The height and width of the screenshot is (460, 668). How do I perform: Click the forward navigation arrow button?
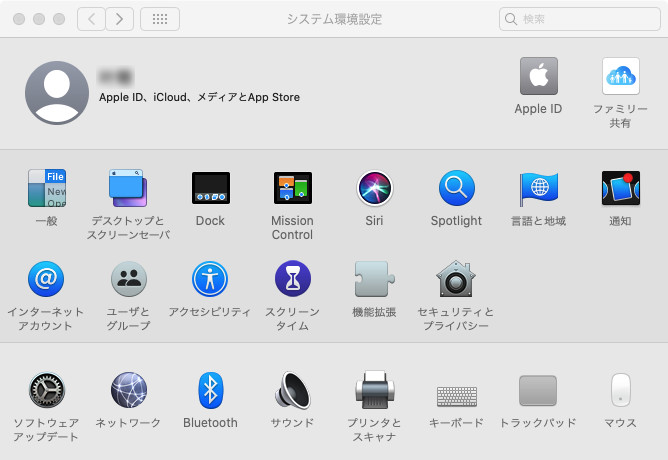[120, 19]
